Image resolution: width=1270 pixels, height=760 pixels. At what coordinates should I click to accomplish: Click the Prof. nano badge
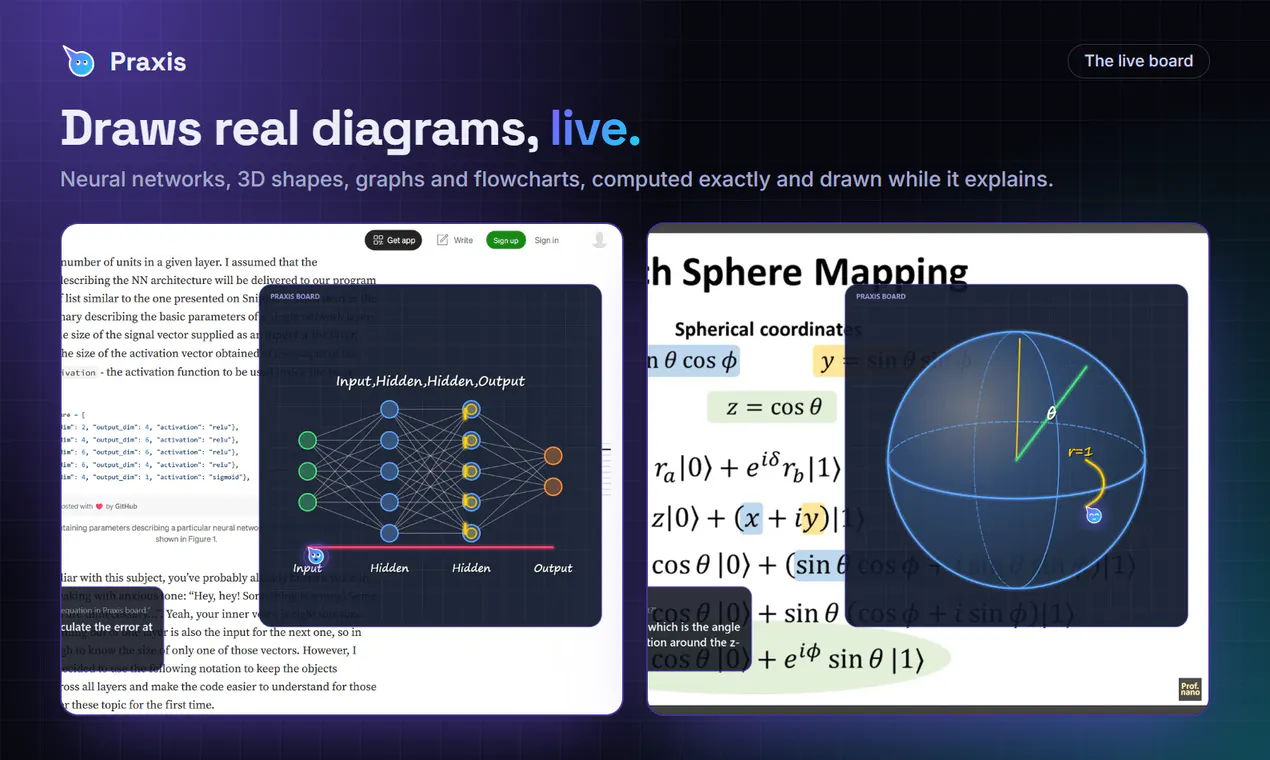point(1189,689)
